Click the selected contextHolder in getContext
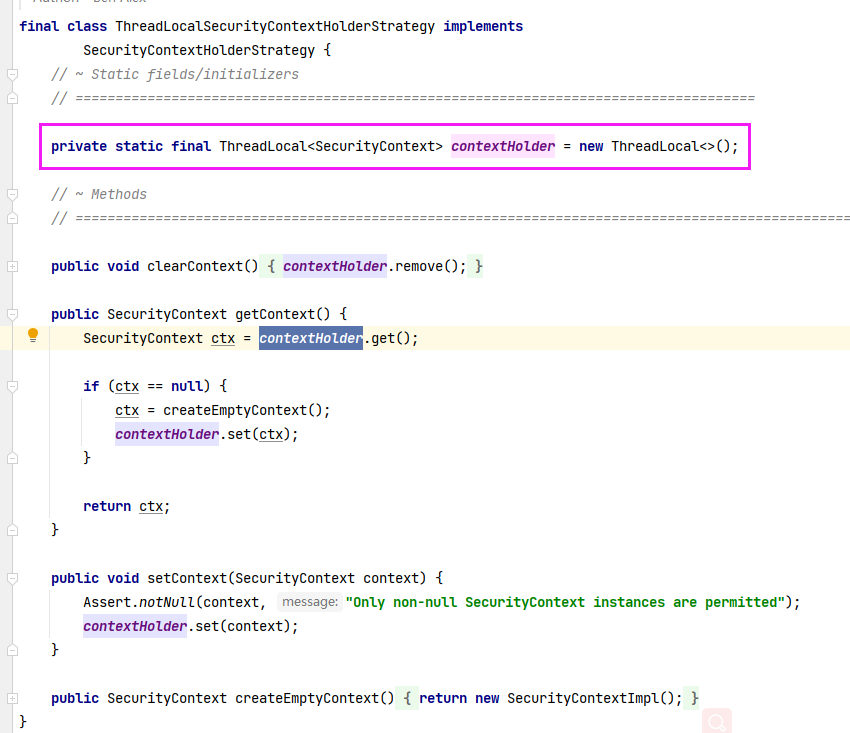This screenshot has height=733, width=850. pyautogui.click(x=311, y=338)
